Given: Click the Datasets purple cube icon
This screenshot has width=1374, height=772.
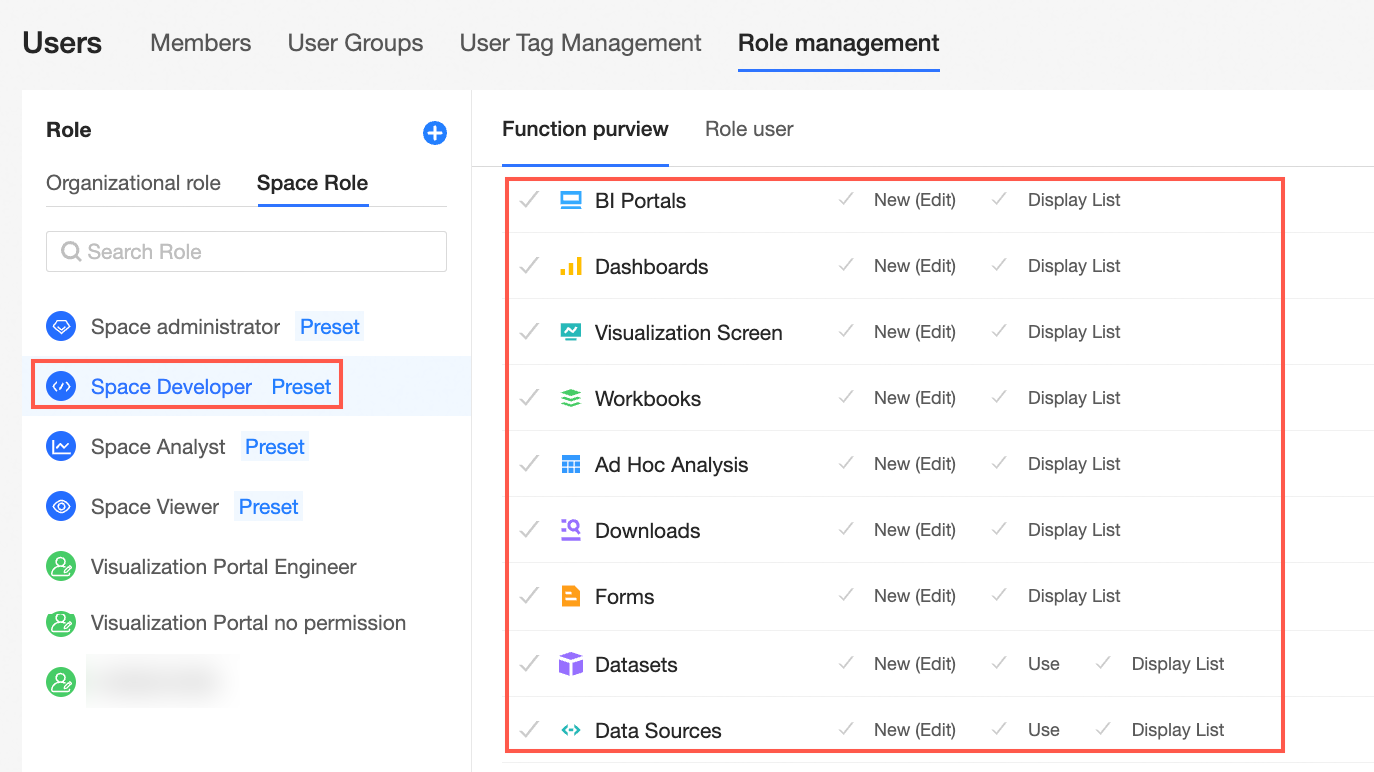Looking at the screenshot, I should tap(571, 664).
